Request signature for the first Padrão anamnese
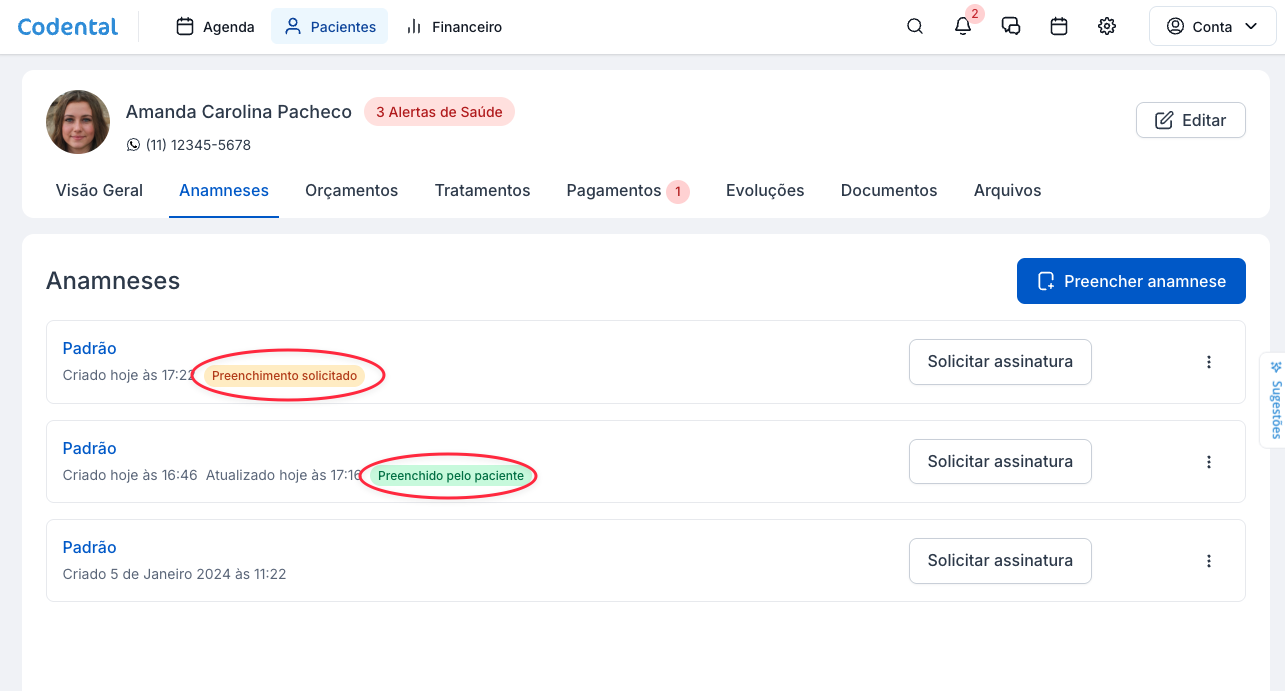The height and width of the screenshot is (691, 1285). [999, 362]
